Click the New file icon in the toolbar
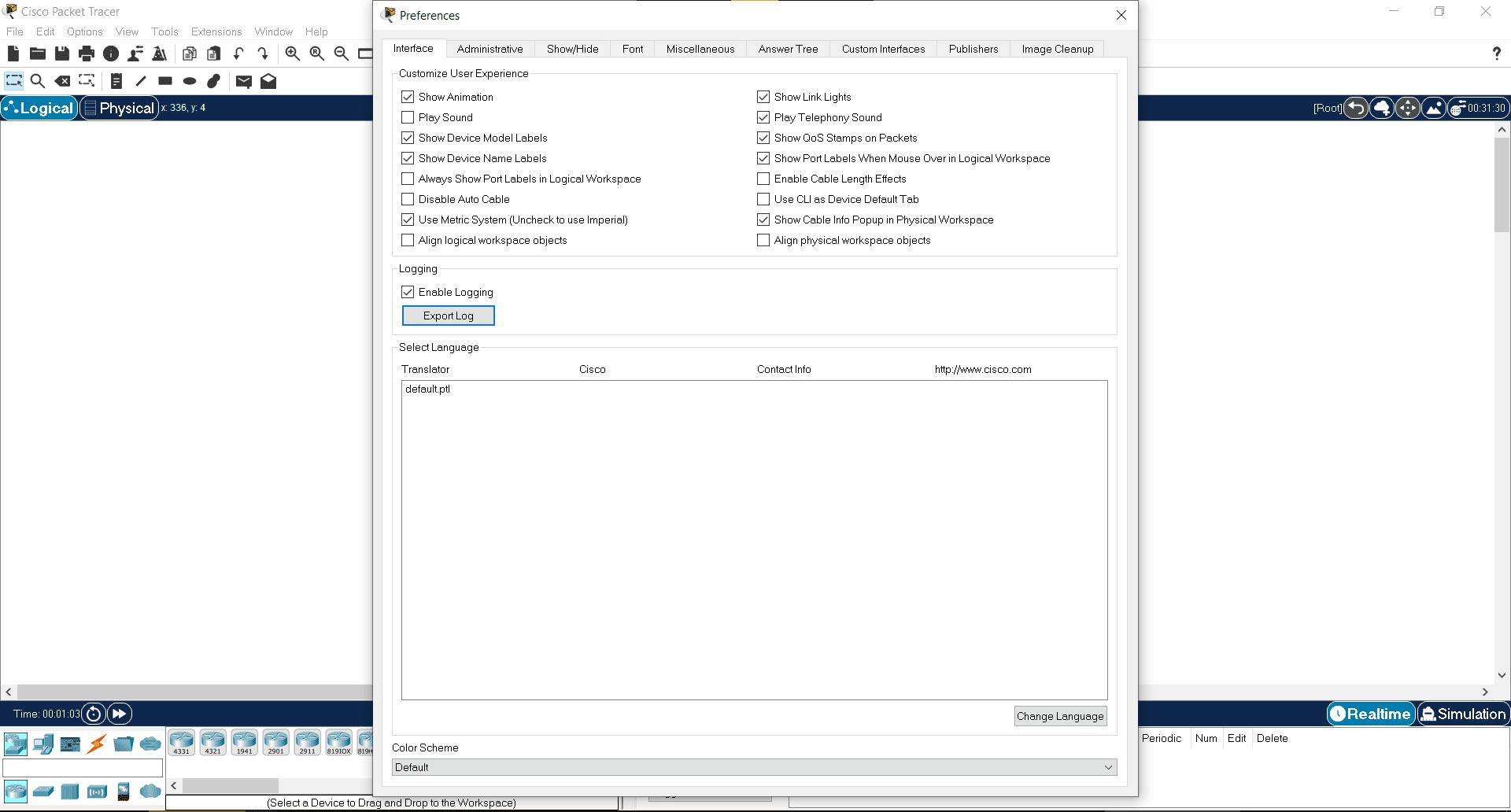The height and width of the screenshot is (812, 1511). pos(13,54)
